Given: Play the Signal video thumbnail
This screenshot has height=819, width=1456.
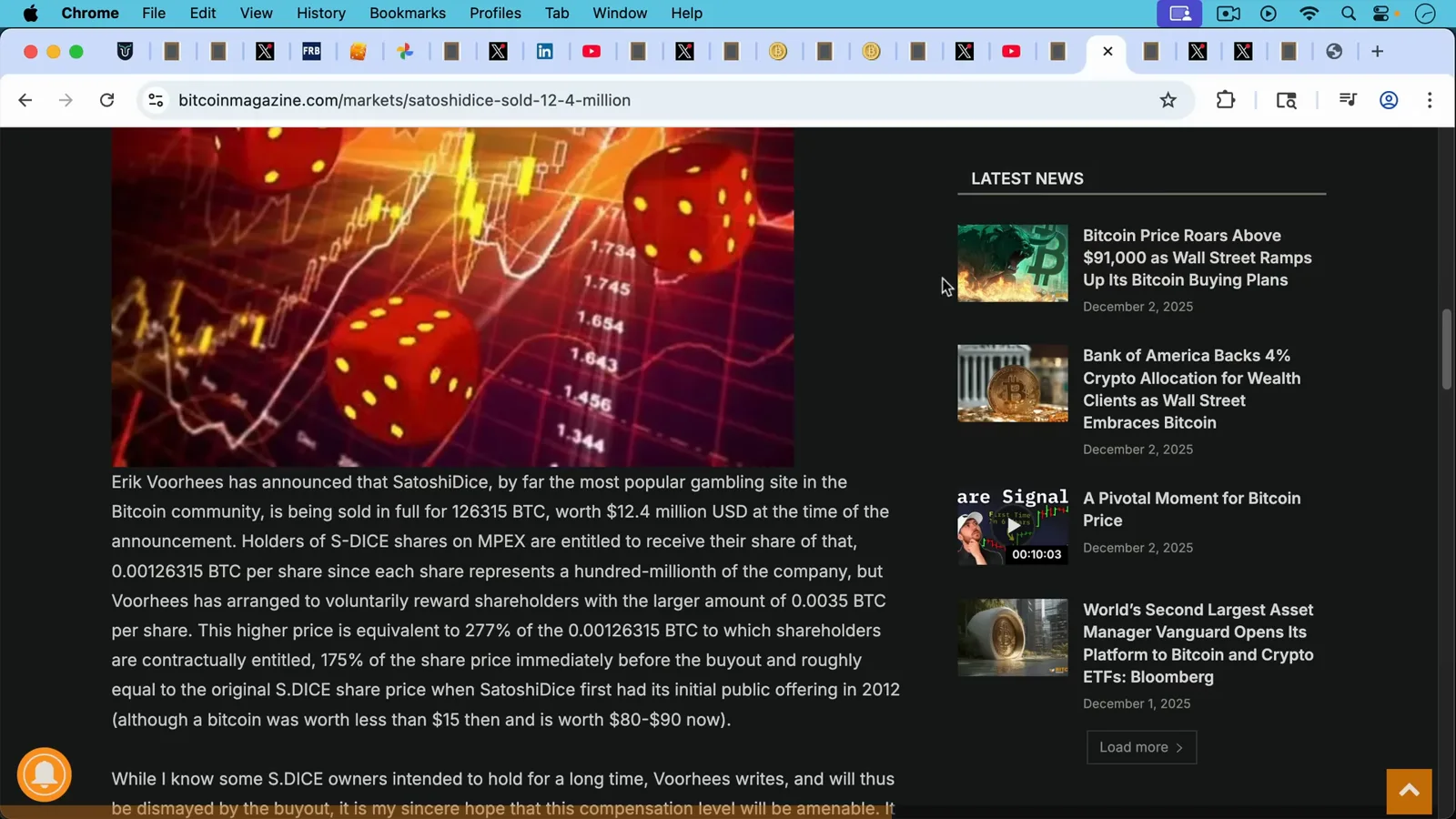Looking at the screenshot, I should [x=1013, y=526].
